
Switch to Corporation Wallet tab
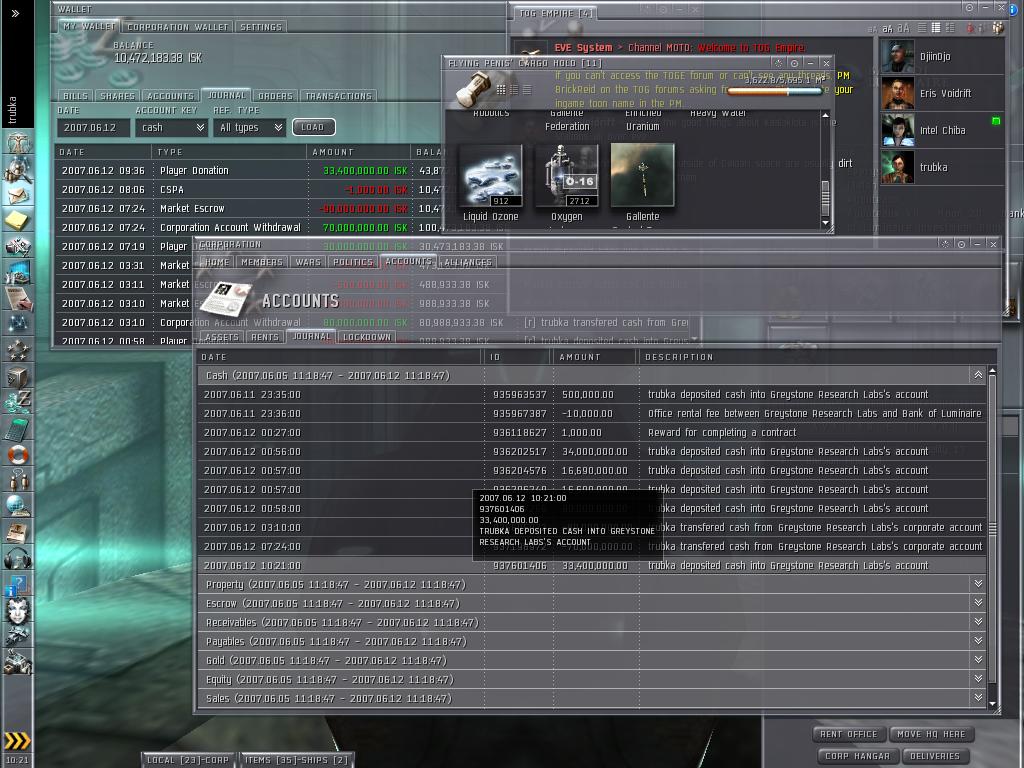(x=178, y=27)
